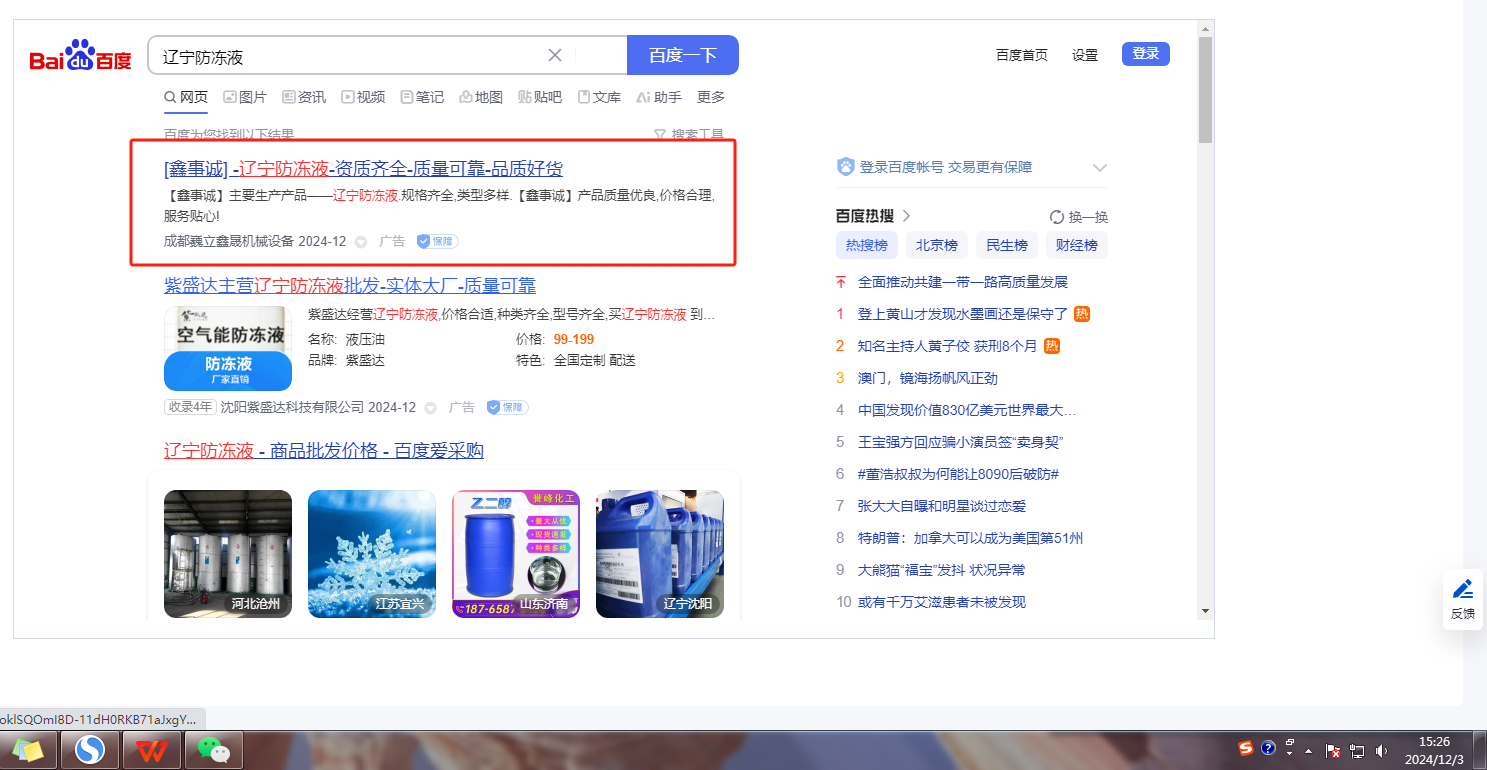Go to the 地图 tab
Screen dimensions: 1487x770
[x=481, y=97]
